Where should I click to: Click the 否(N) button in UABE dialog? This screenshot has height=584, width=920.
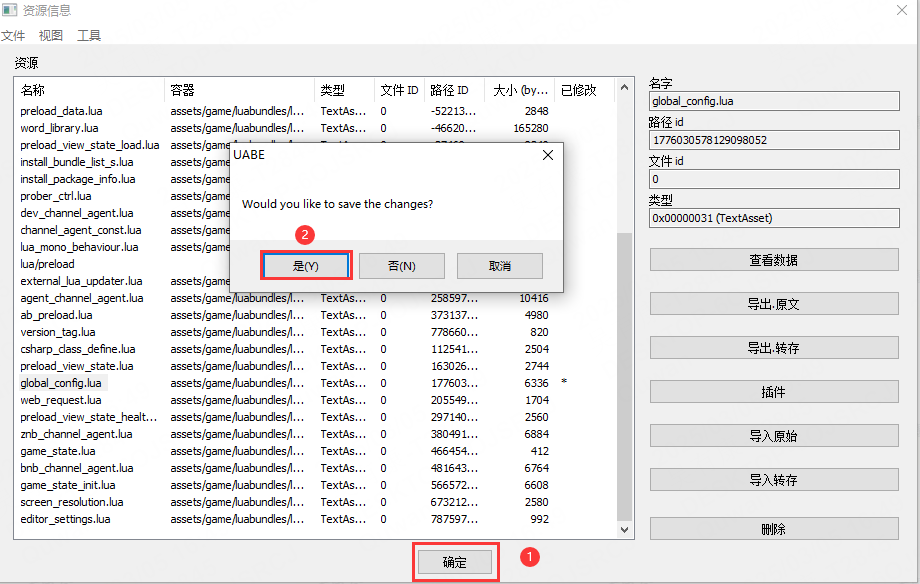coord(402,265)
